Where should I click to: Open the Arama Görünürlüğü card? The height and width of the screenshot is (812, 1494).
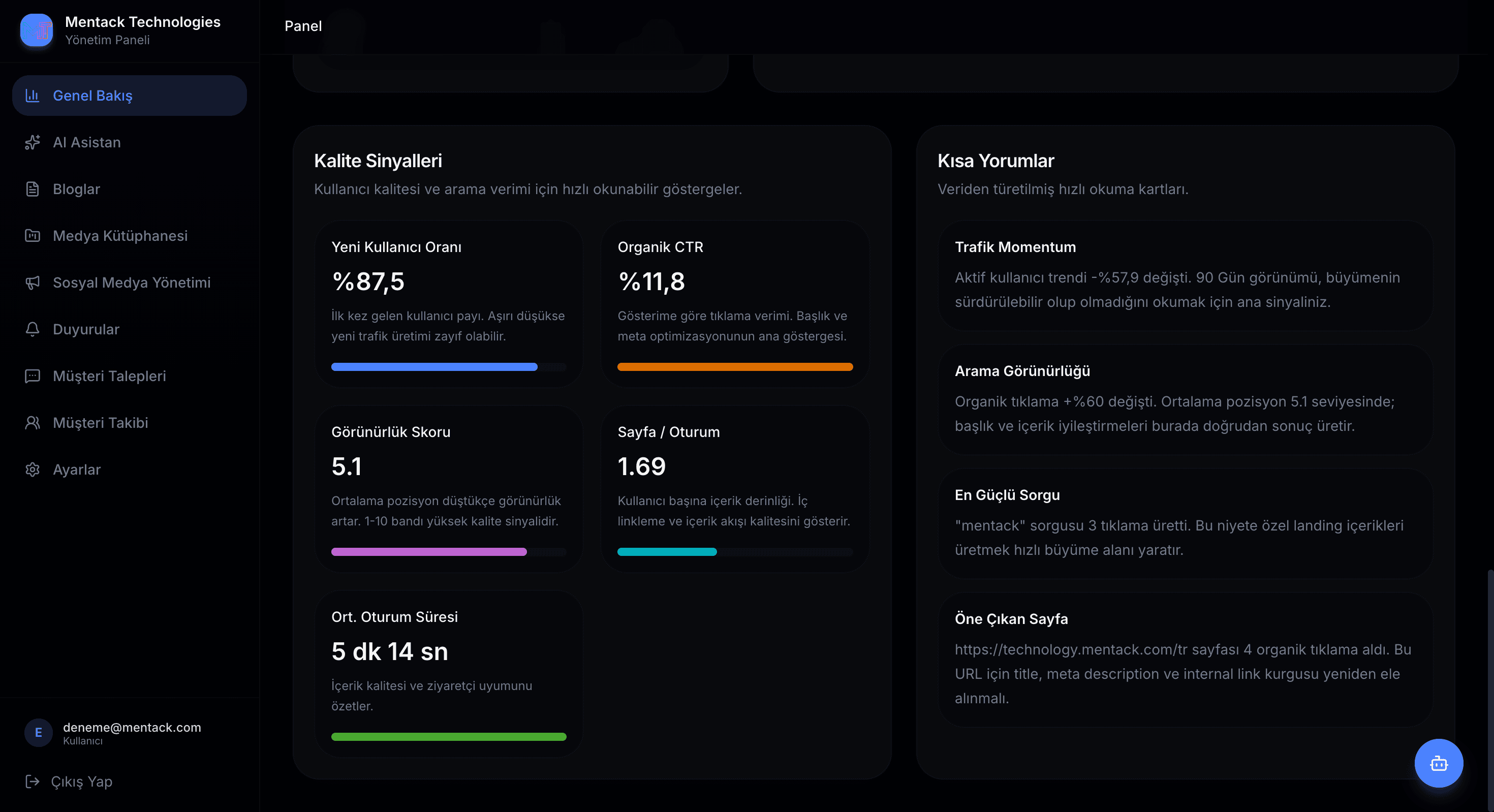(x=1186, y=400)
